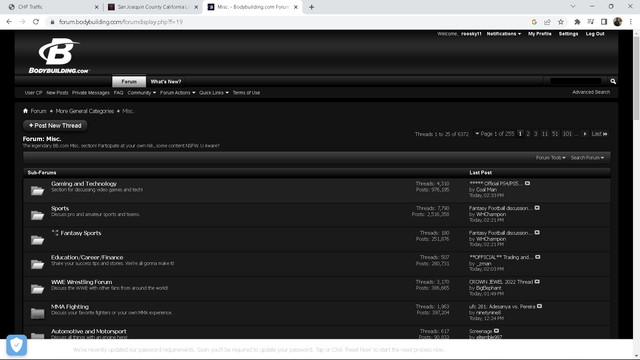Click the next page arrow icon

(x=585, y=134)
